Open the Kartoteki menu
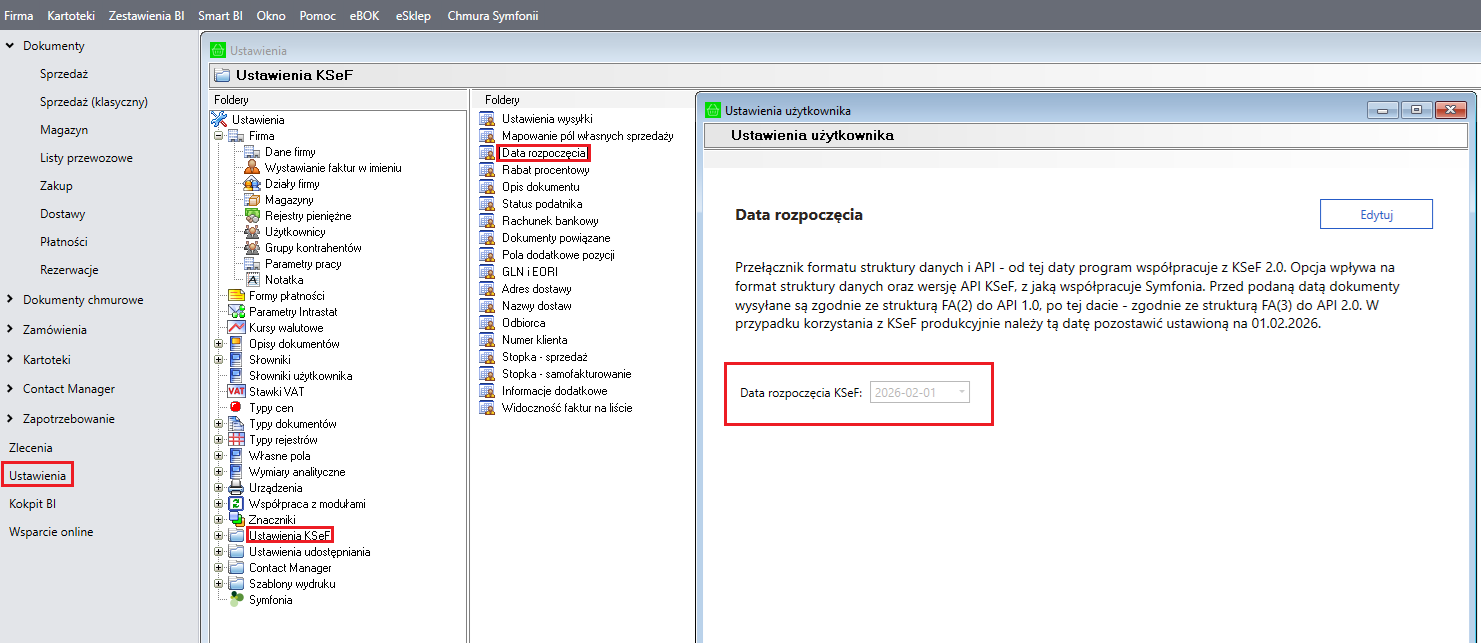1481x643 pixels. [x=71, y=16]
